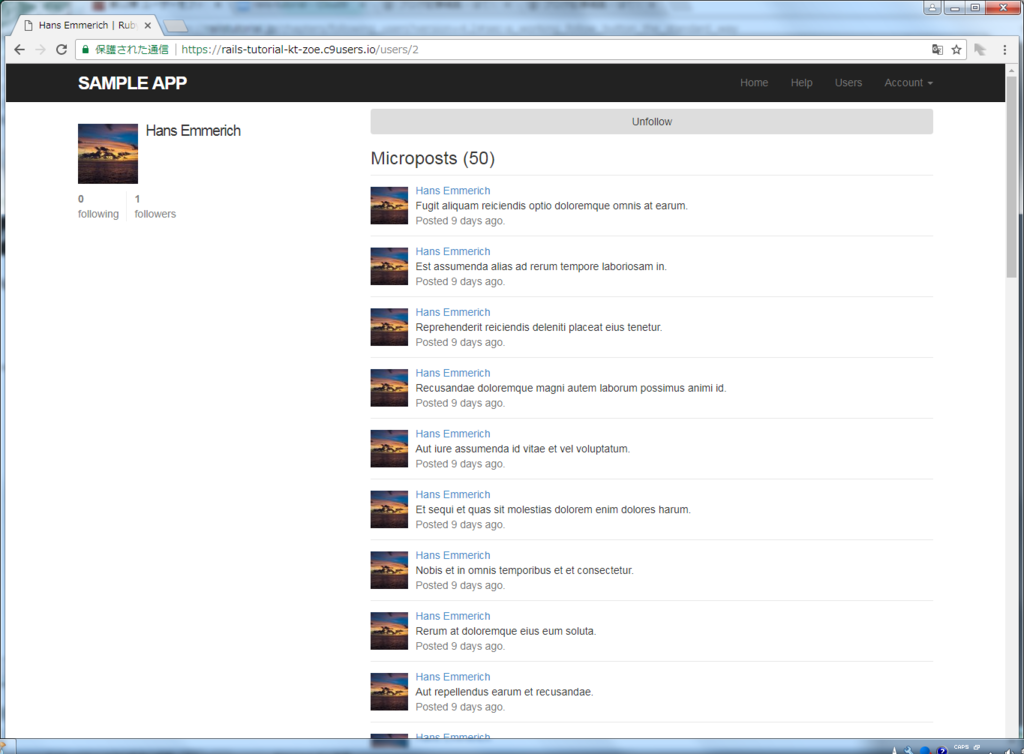Click the large profile picture of Hans Emmerich

coord(108,154)
